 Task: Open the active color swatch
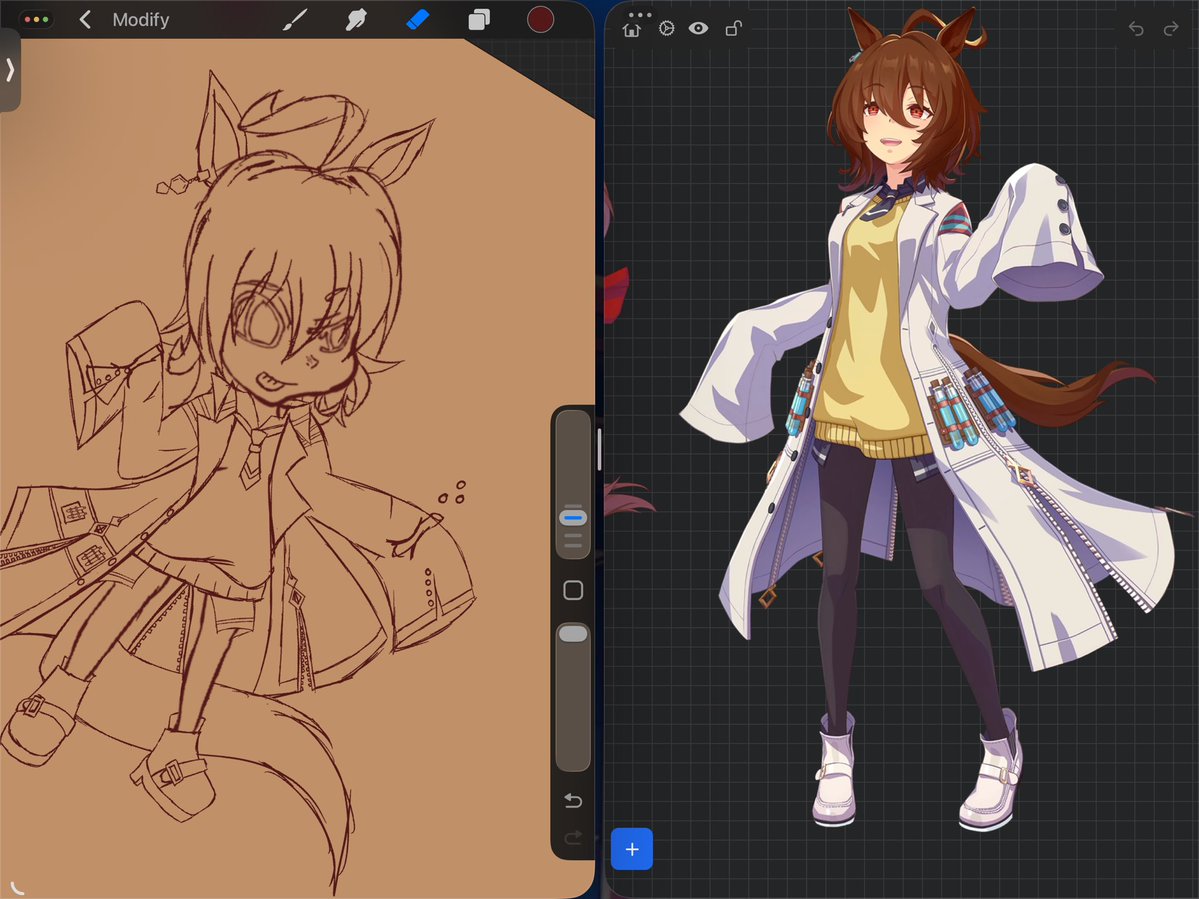point(541,20)
